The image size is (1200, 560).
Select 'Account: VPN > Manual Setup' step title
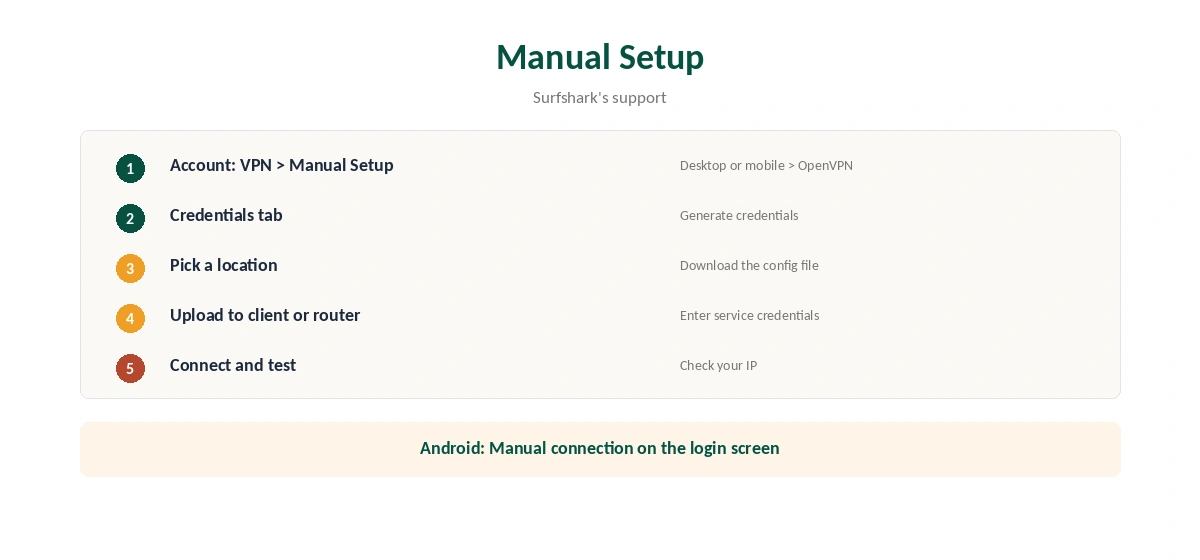tap(281, 165)
